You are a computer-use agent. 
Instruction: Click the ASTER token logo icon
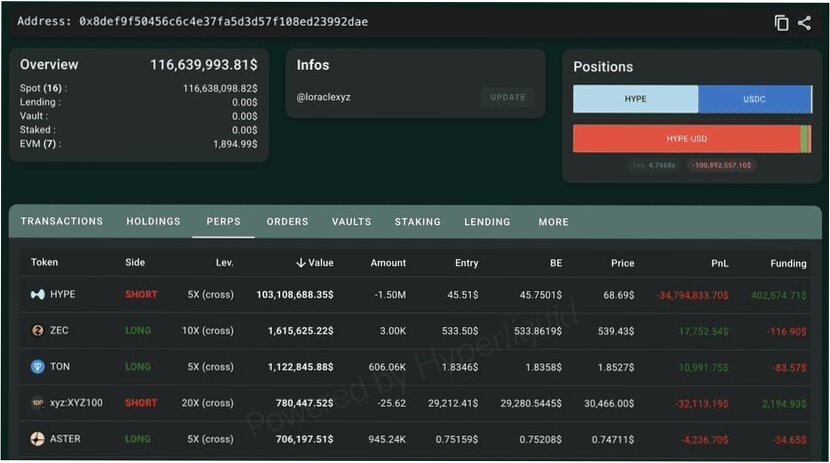click(x=38, y=439)
